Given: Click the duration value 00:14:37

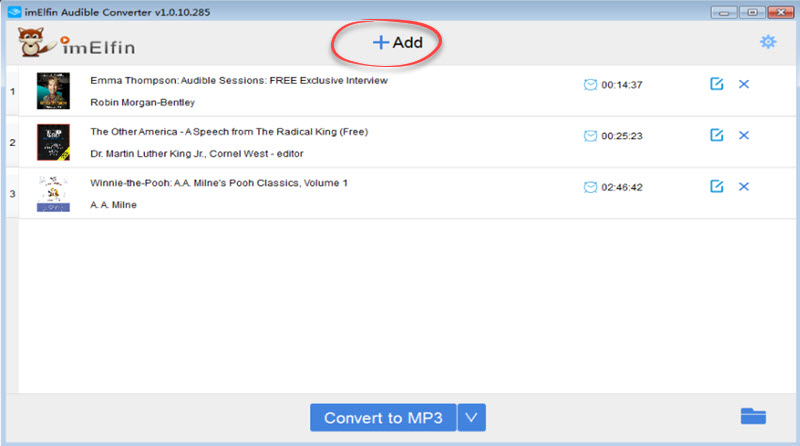Looking at the screenshot, I should (621, 85).
